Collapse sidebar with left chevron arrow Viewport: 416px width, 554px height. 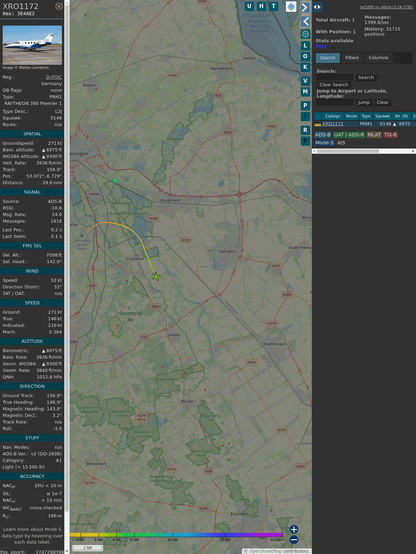[305, 22]
